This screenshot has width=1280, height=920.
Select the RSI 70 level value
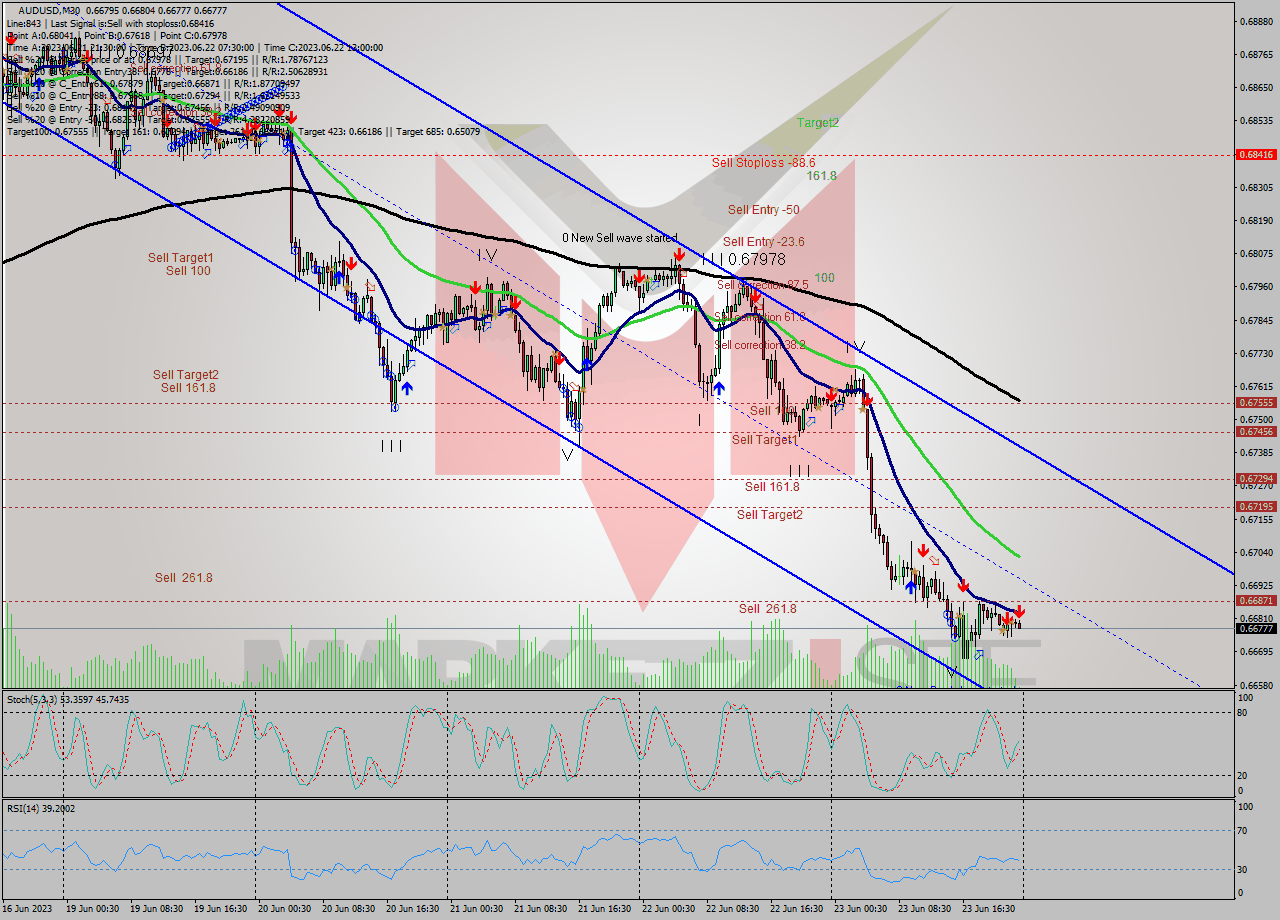pyautogui.click(x=1243, y=830)
